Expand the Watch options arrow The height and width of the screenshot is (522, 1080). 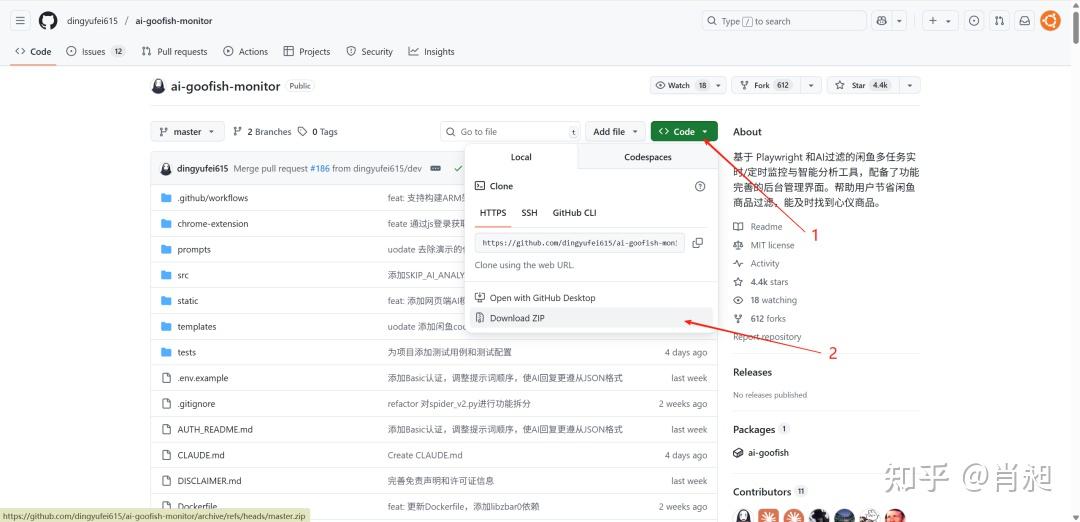pos(720,85)
